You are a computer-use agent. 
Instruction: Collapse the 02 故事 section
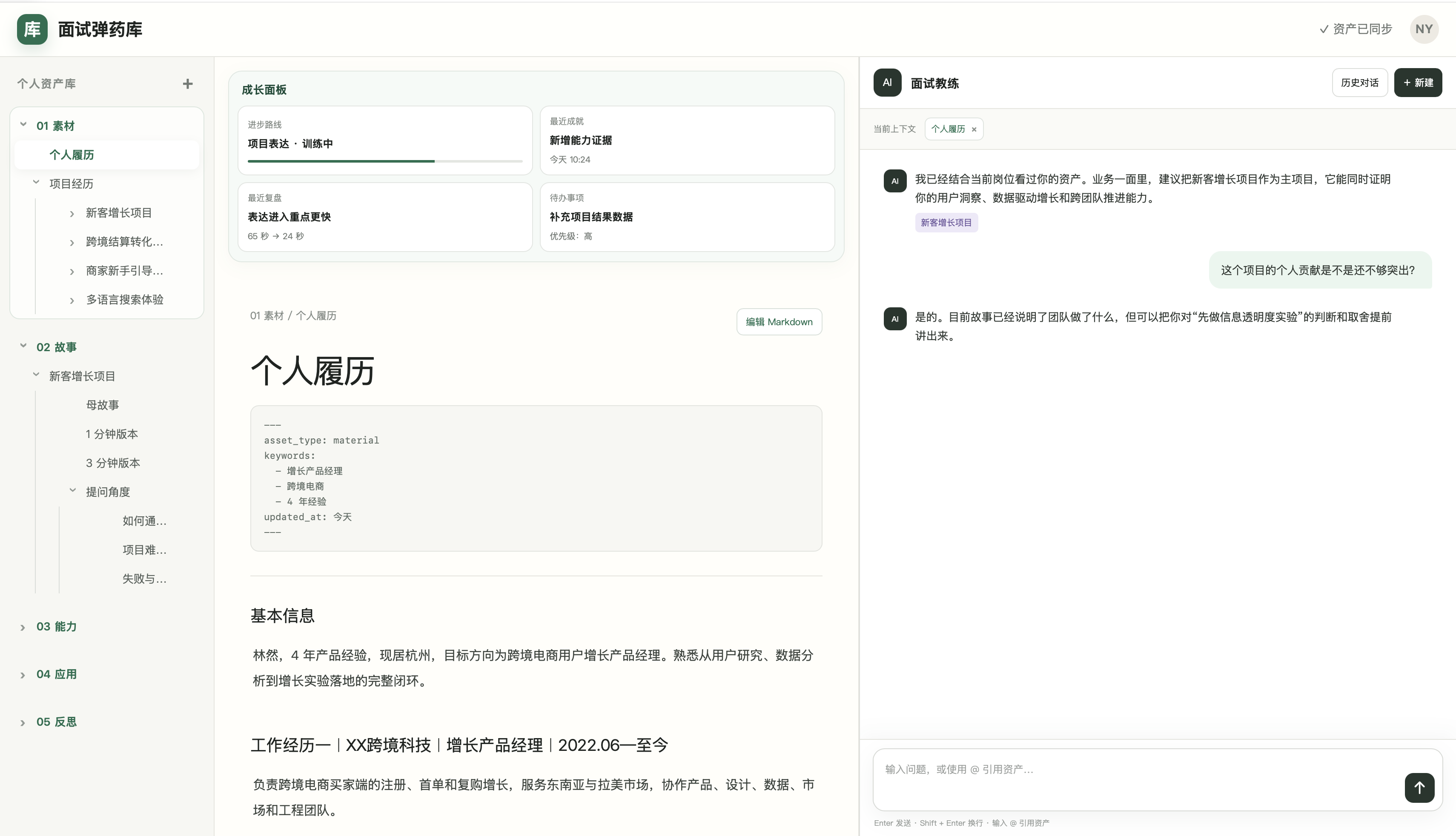click(x=23, y=346)
